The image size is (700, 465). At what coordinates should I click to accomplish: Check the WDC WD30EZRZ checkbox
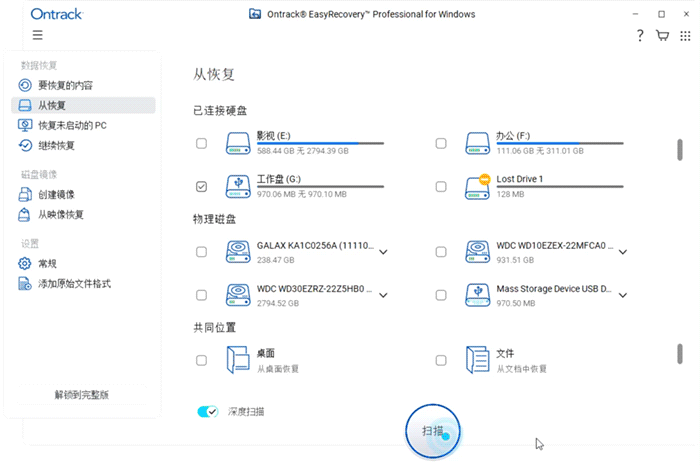pos(201,295)
